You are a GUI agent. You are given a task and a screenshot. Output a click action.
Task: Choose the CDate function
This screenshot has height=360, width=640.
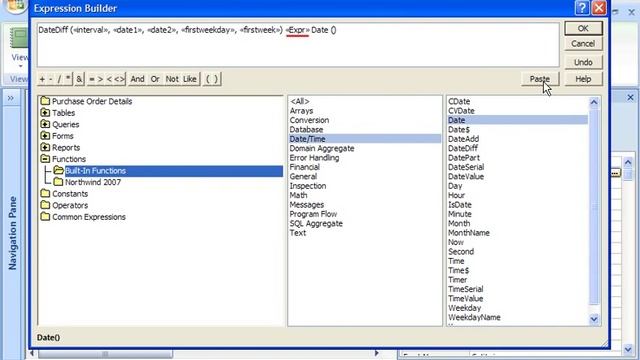(459, 101)
